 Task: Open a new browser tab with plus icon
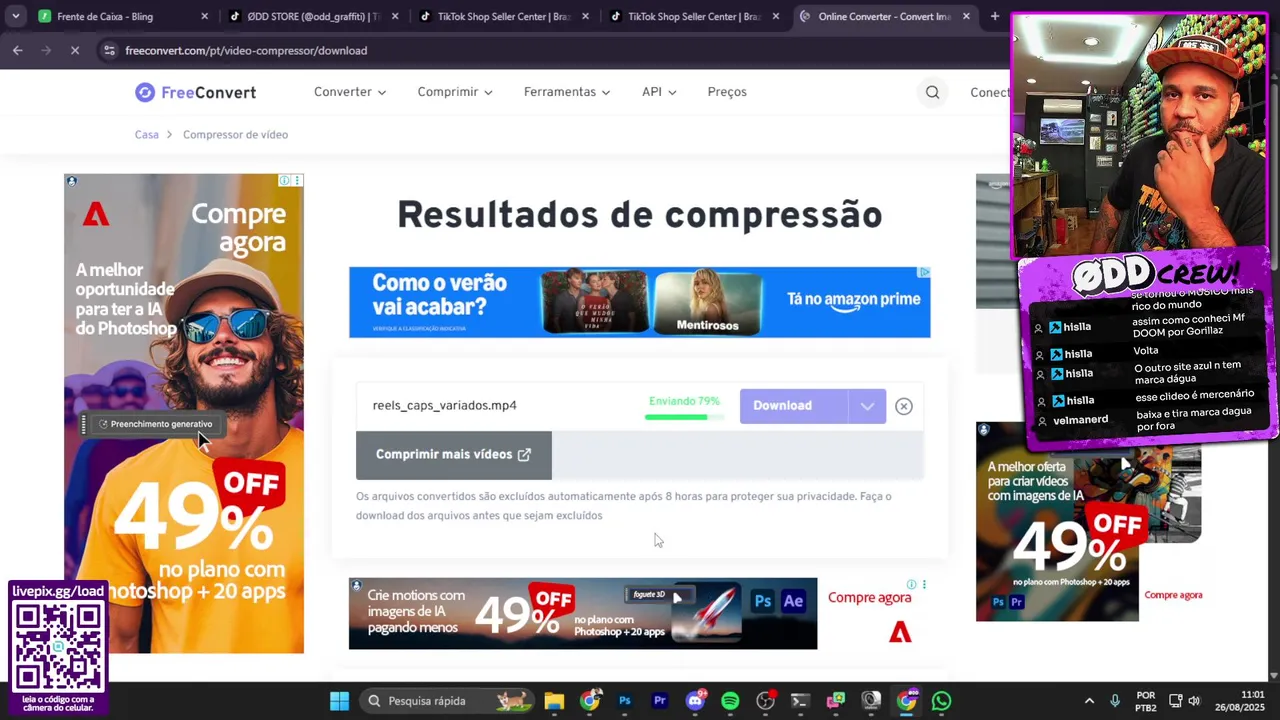click(994, 16)
